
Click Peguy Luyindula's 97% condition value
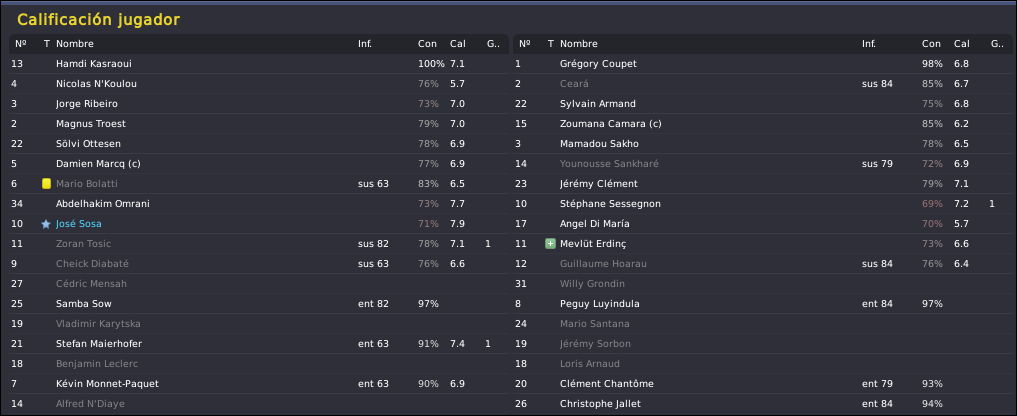932,304
